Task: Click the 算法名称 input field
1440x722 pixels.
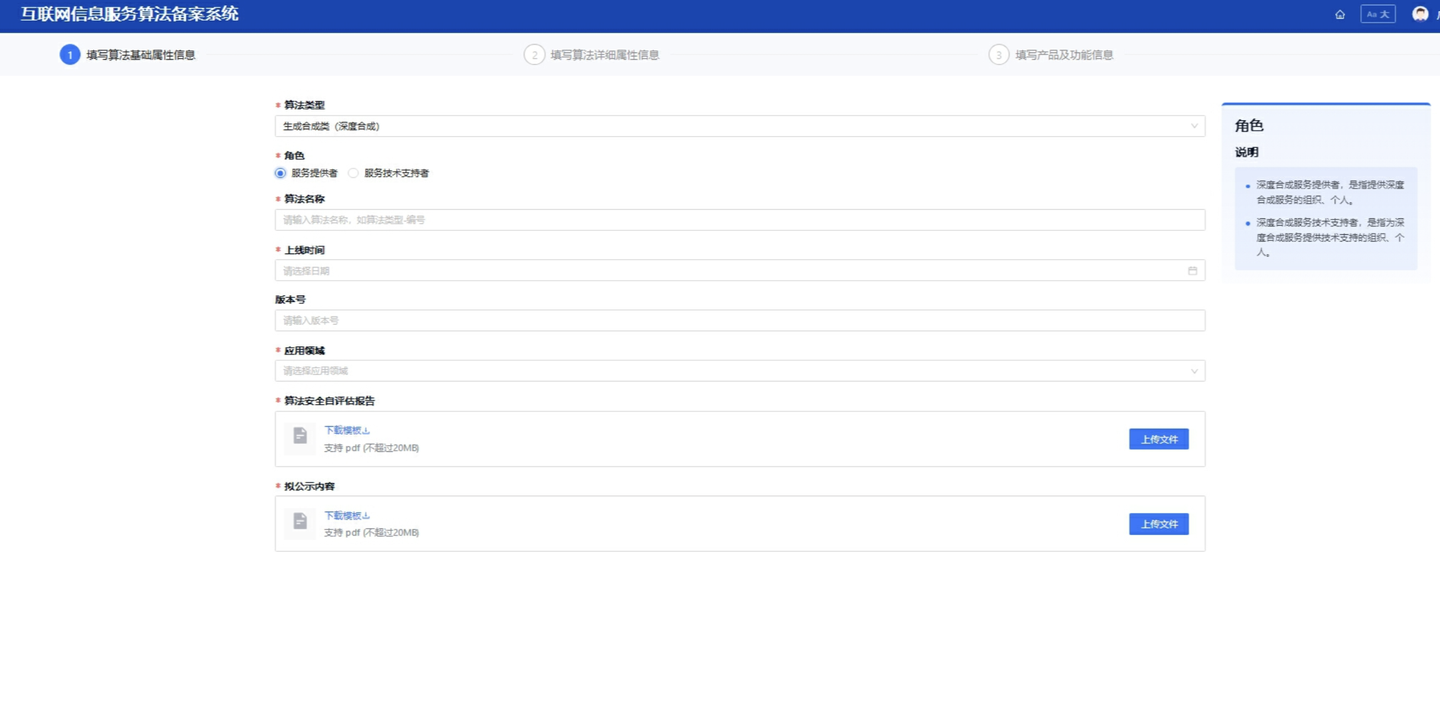Action: tap(738, 220)
